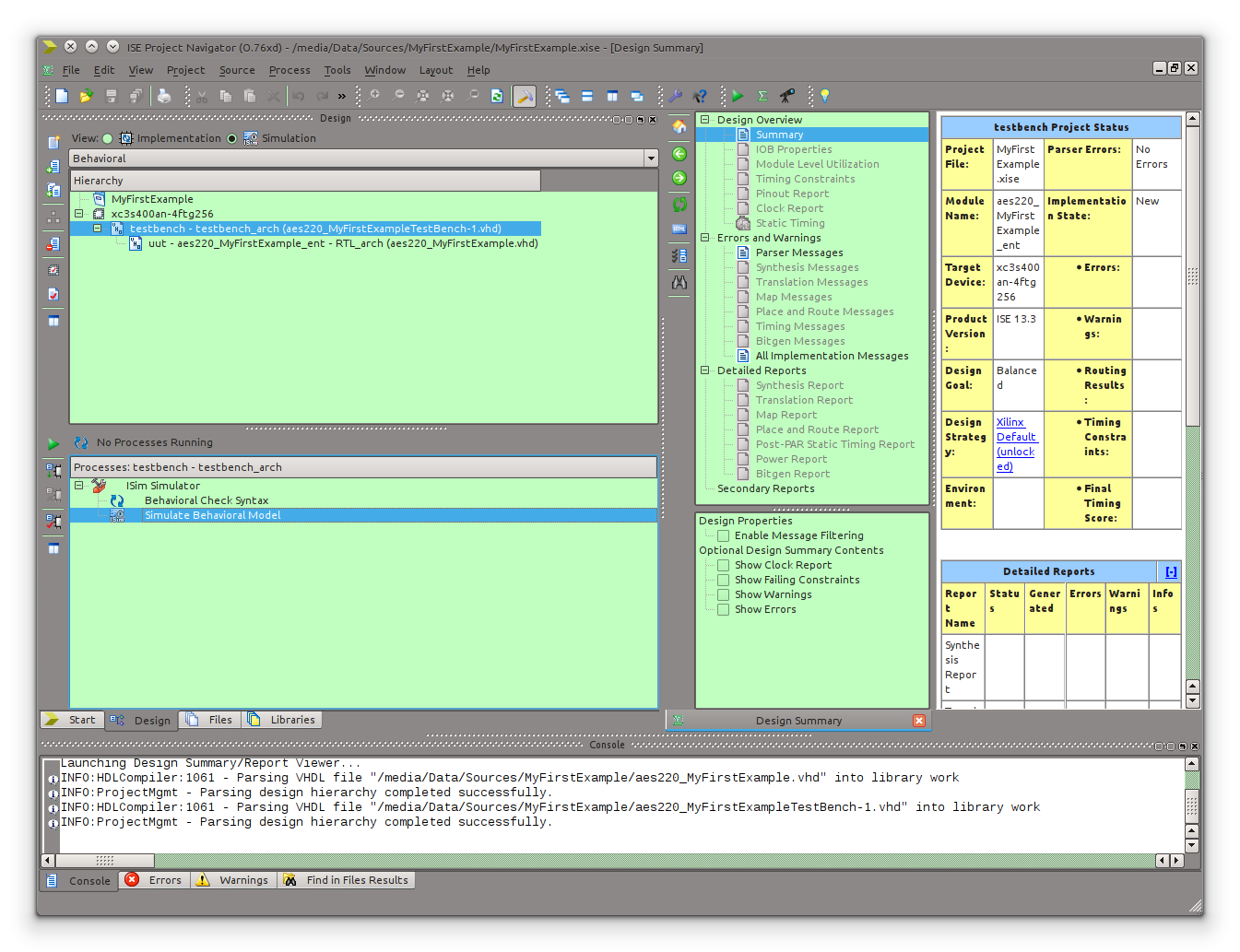Image resolution: width=1240 pixels, height=952 pixels.
Task: Click the New File toolbar icon
Action: click(x=62, y=96)
